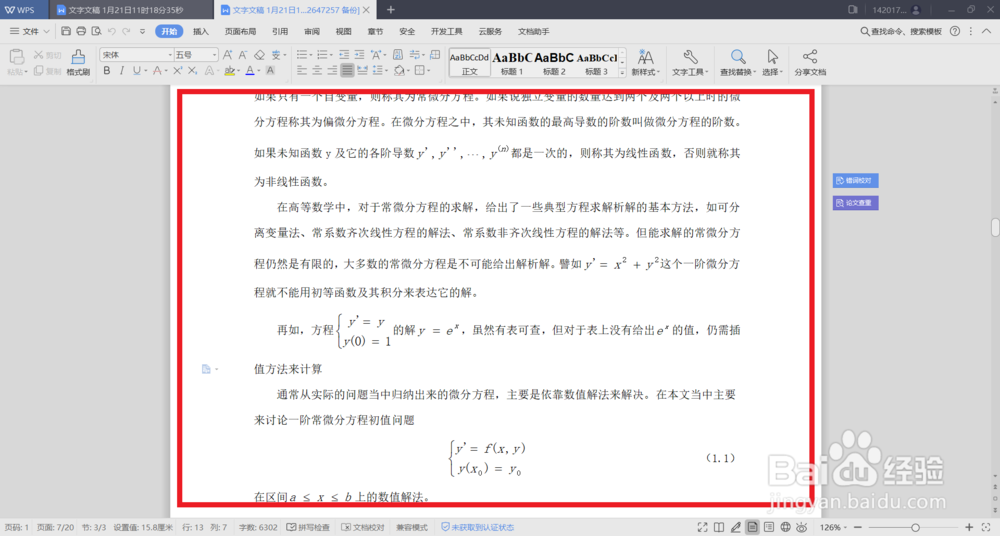
Task: Decrease paragraph indent
Action: point(344,55)
